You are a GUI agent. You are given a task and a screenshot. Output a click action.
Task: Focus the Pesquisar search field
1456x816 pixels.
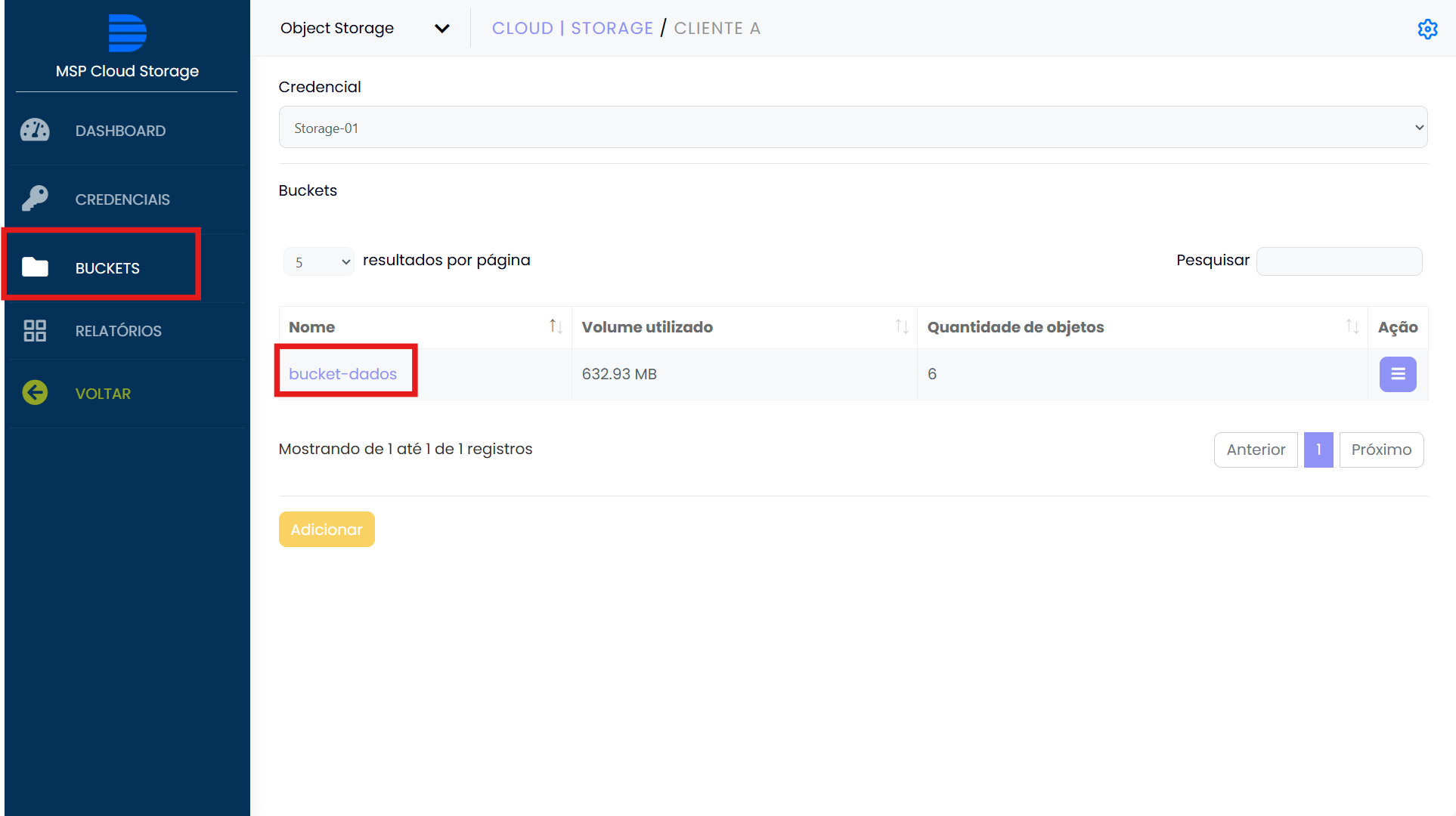(1338, 261)
